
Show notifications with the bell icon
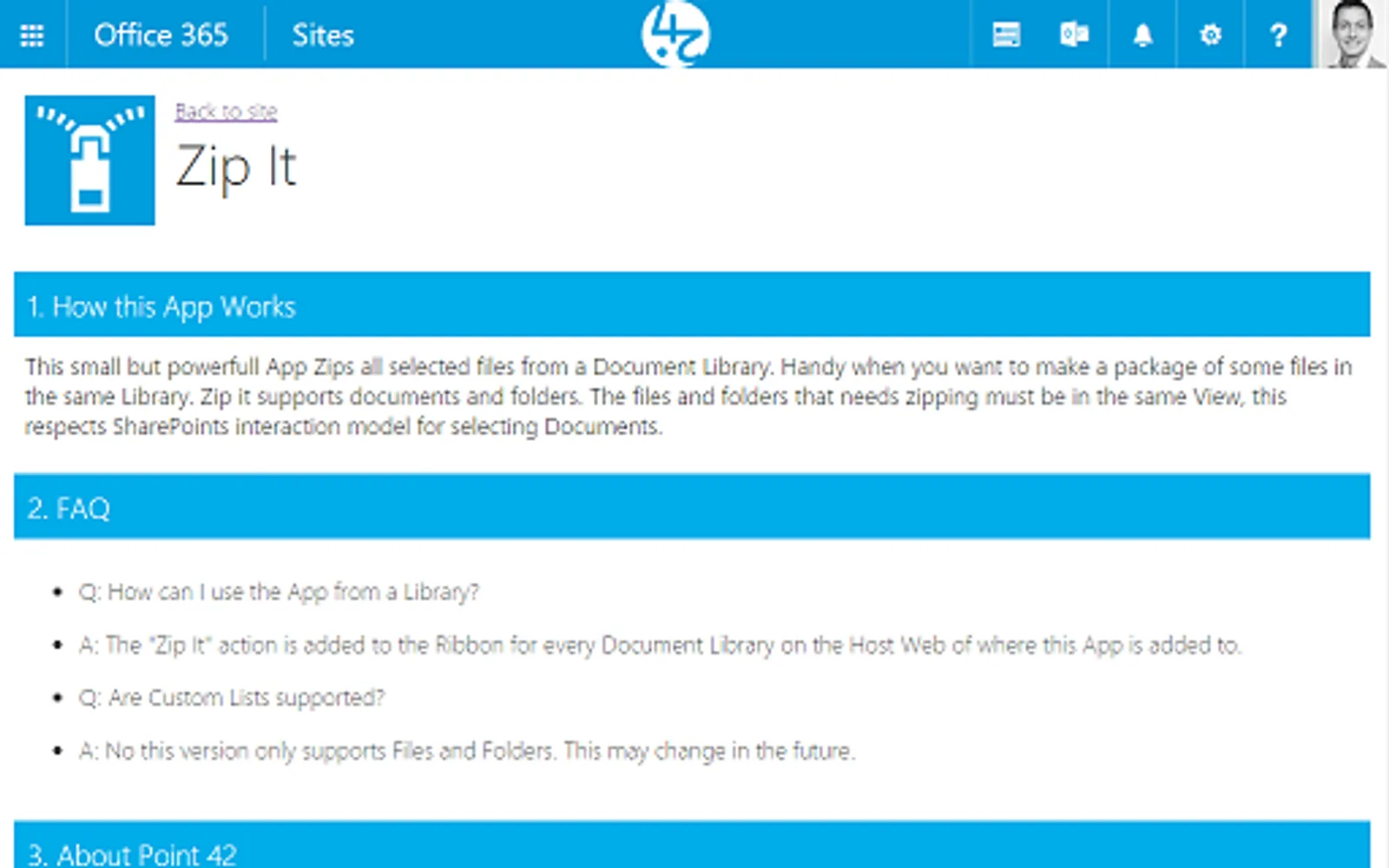point(1142,35)
